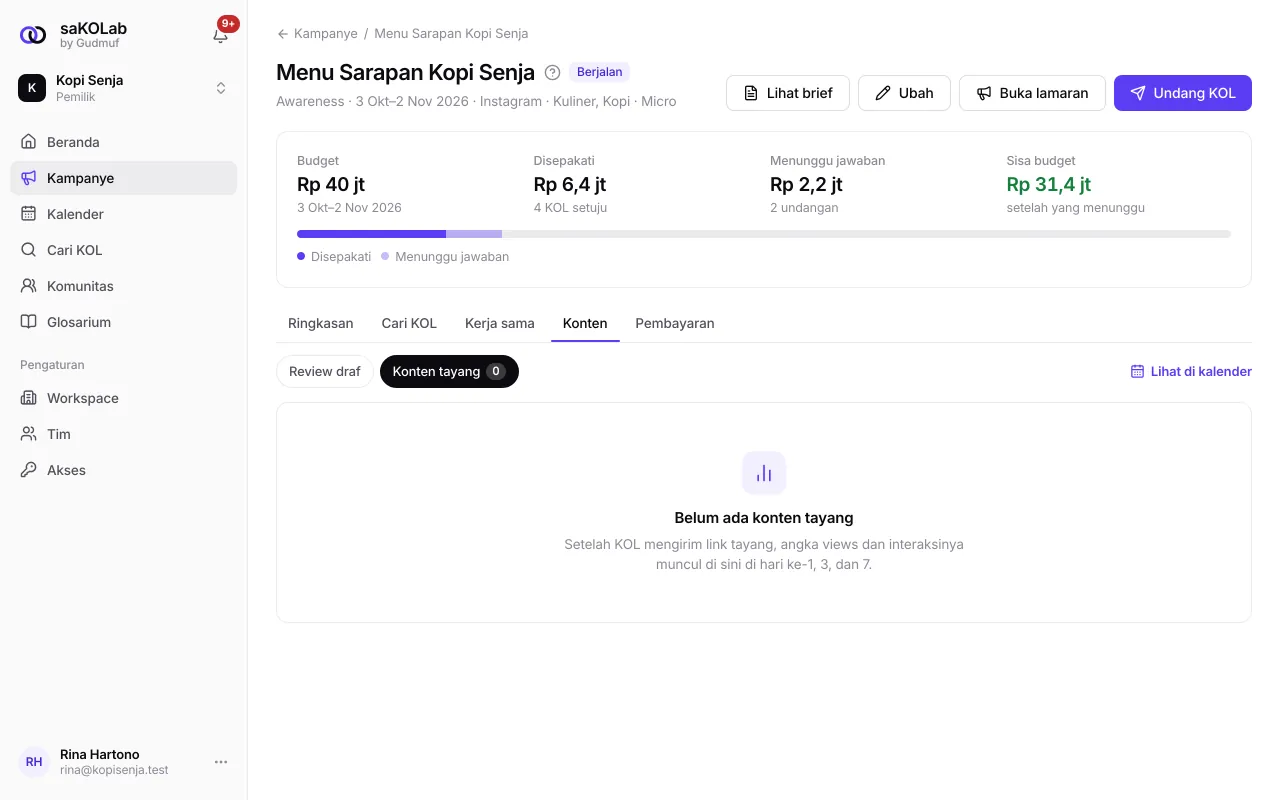Click the Beranda home icon
Screen dimensions: 1280x800
[x=29, y=142]
